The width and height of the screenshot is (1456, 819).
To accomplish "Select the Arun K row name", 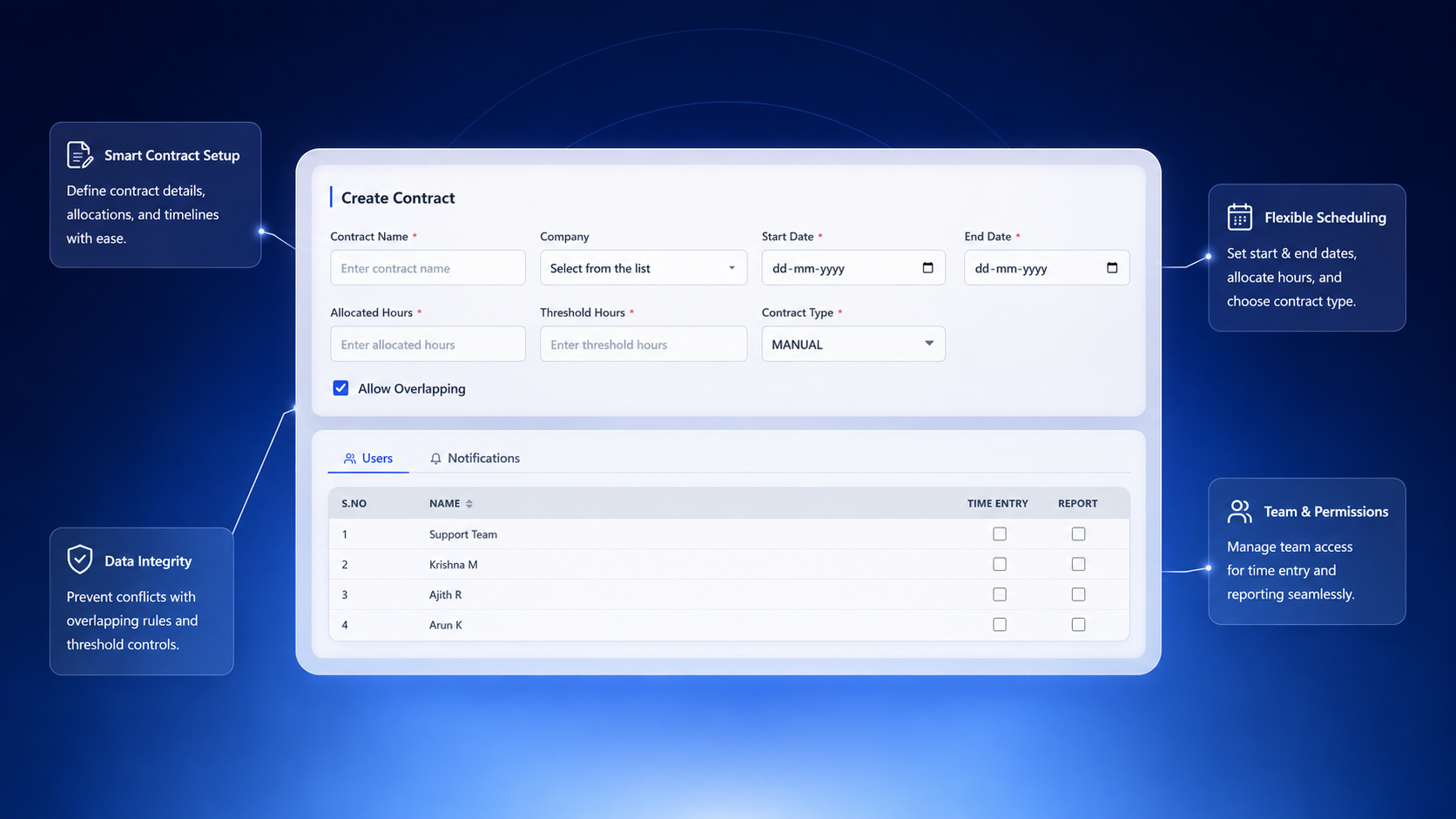I will point(446,625).
